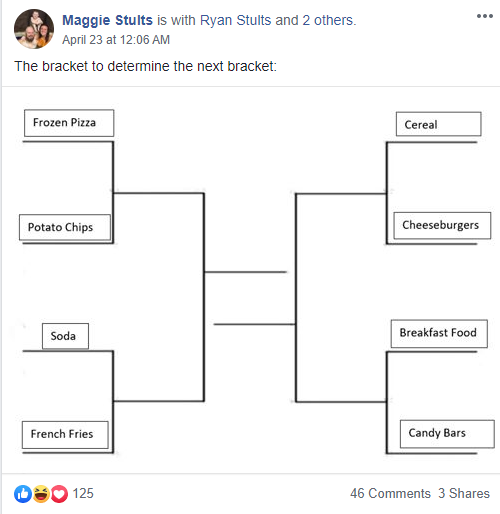Image resolution: width=500 pixels, height=514 pixels.
Task: Click the red Love heart reaction icon
Action: point(59,494)
